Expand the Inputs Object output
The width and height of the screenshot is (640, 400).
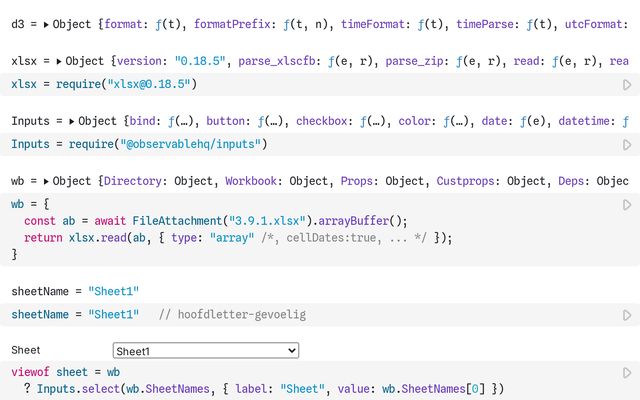(72, 122)
